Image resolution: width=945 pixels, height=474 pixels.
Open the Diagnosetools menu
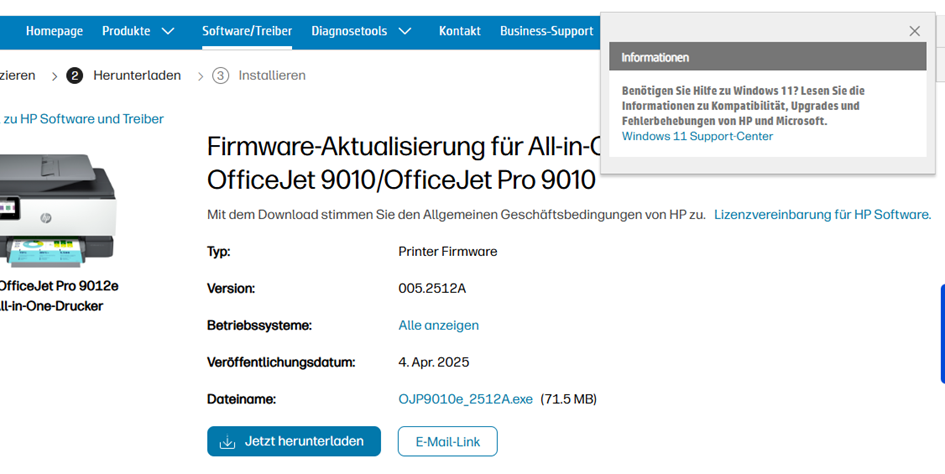coord(349,31)
